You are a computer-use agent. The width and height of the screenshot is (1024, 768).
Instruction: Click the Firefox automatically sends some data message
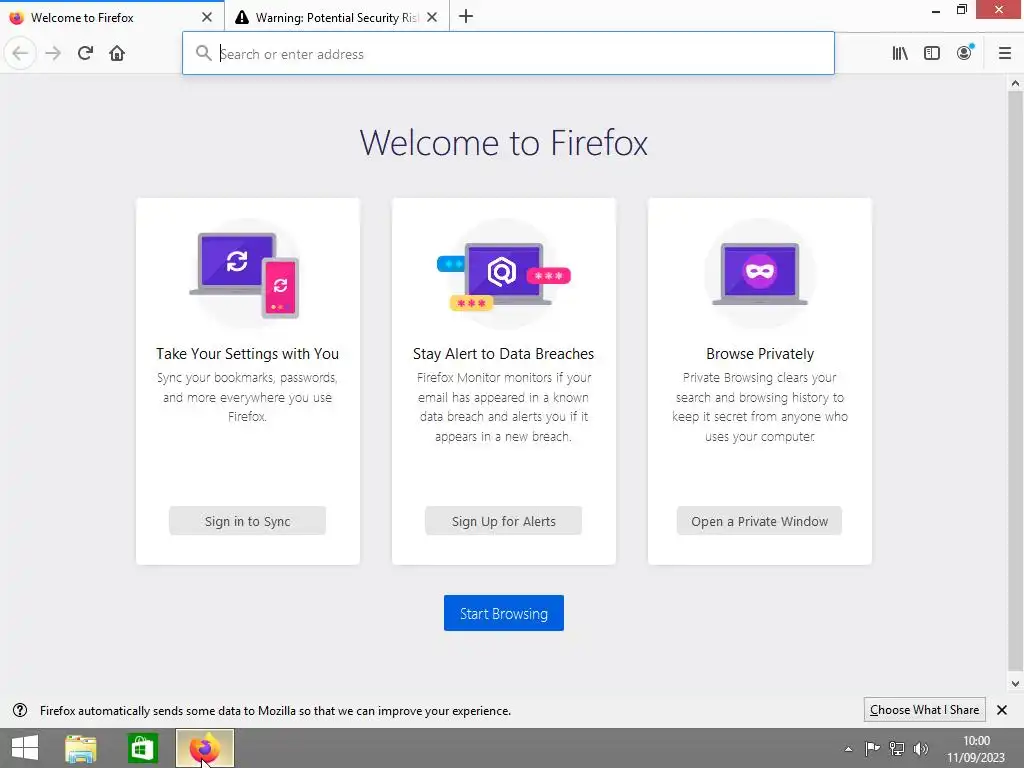(275, 711)
